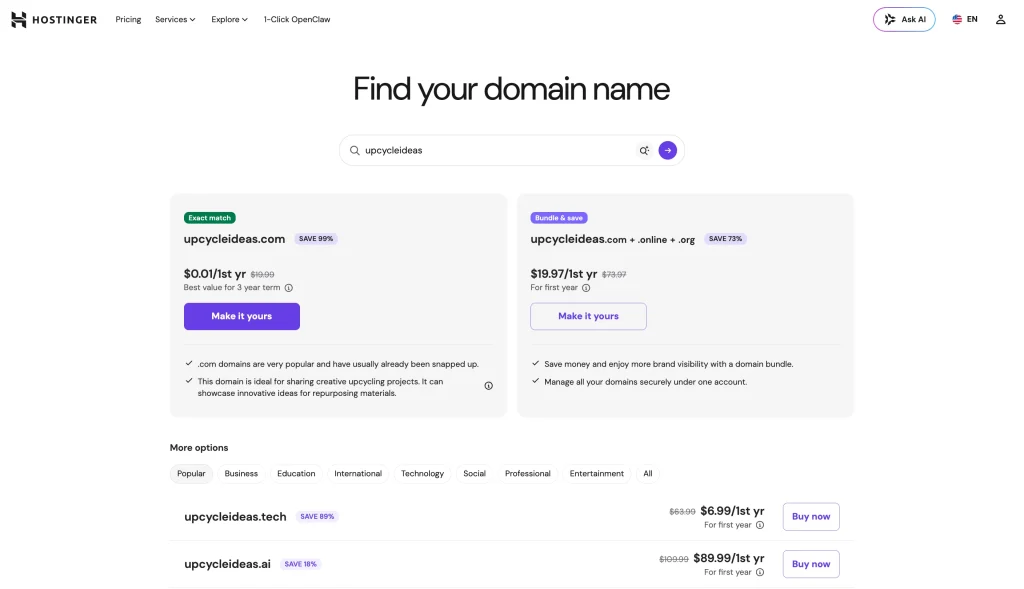
Task: Click the $89.99/1st yr price
Action: click(729, 558)
